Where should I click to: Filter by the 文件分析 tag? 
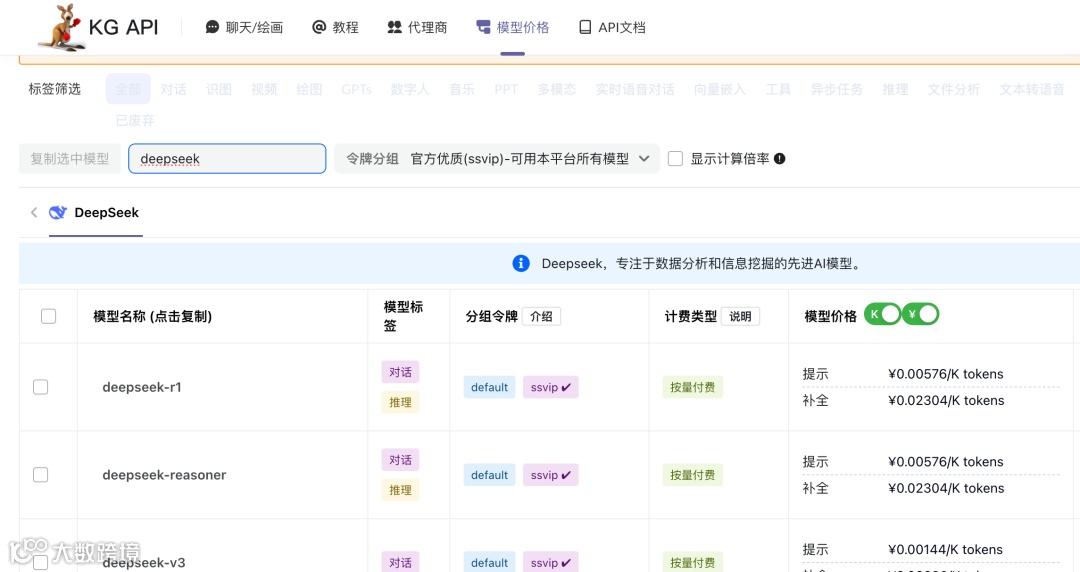tap(954, 89)
